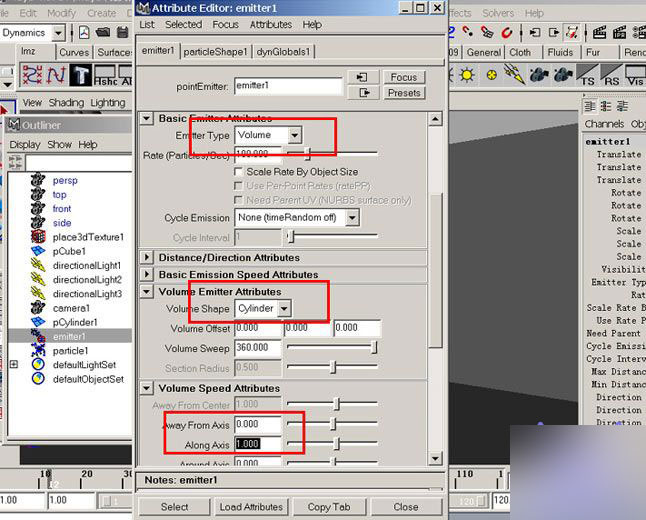
Task: Toggle Scale Rate By Object Size checkbox
Action: (238, 171)
